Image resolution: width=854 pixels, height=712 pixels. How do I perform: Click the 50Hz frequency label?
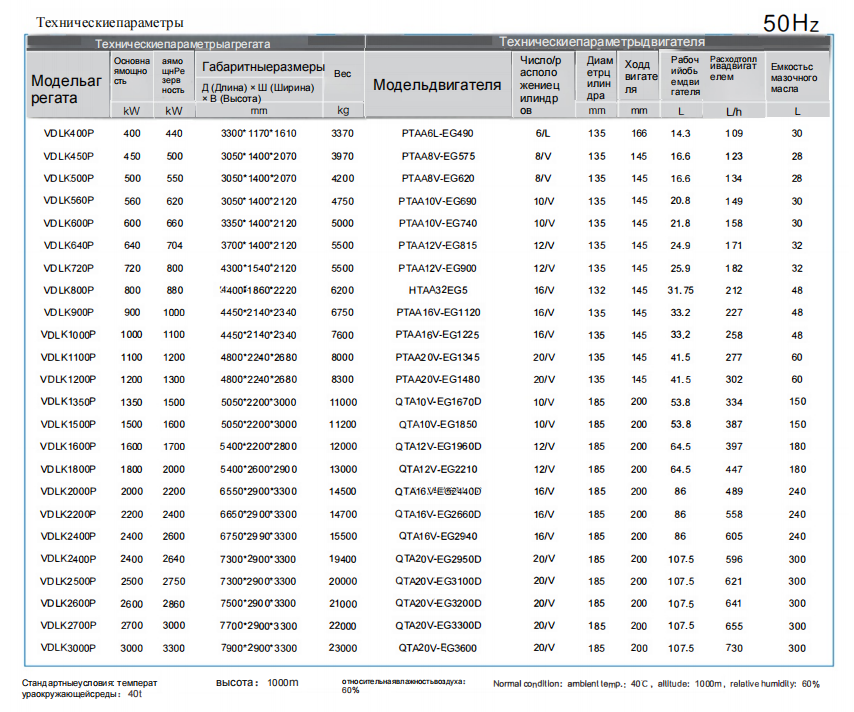tap(791, 23)
